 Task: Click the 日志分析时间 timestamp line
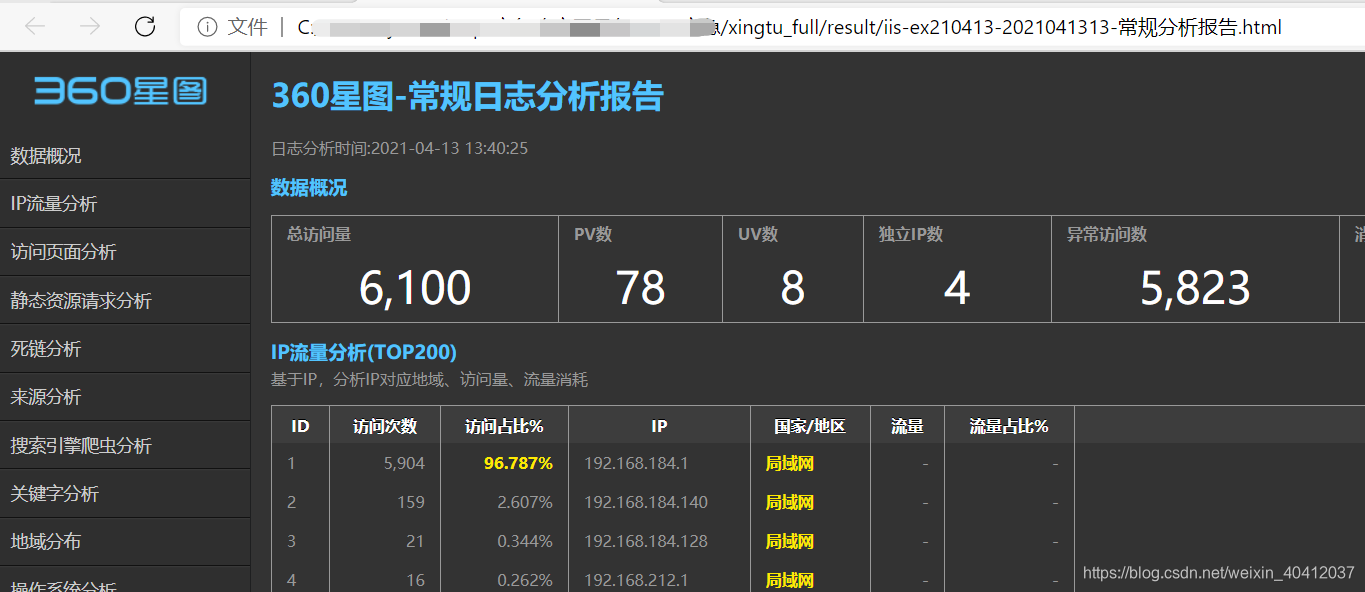[400, 148]
